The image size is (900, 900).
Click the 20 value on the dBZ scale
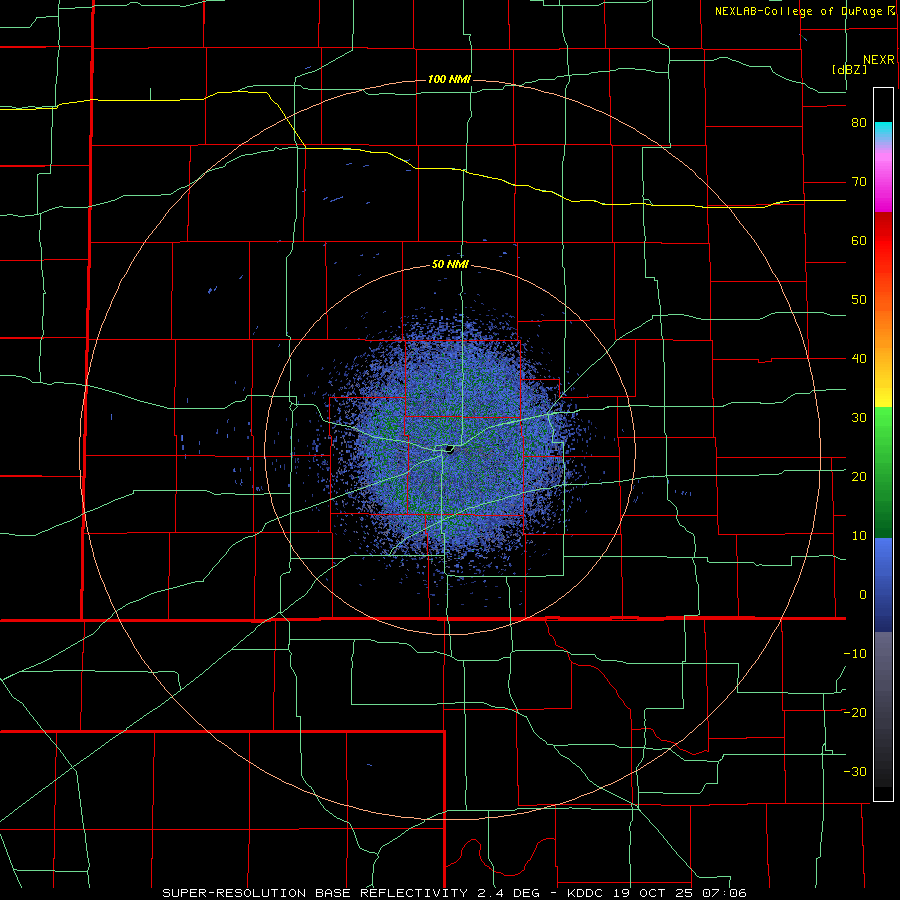(x=859, y=477)
